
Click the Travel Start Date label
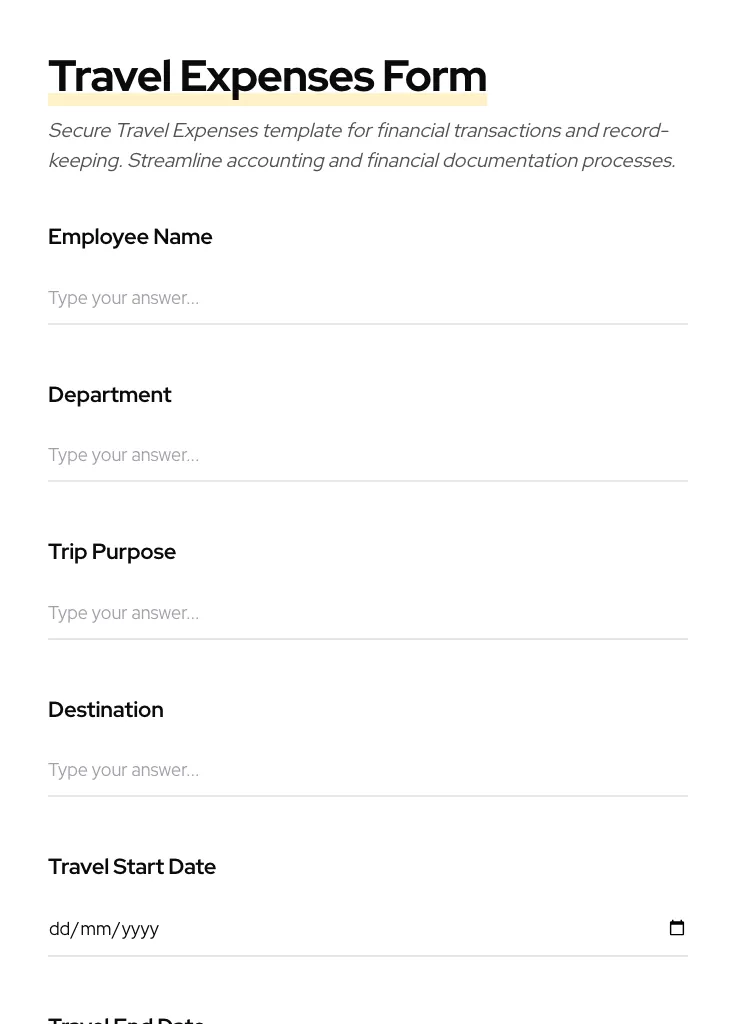coord(132,866)
